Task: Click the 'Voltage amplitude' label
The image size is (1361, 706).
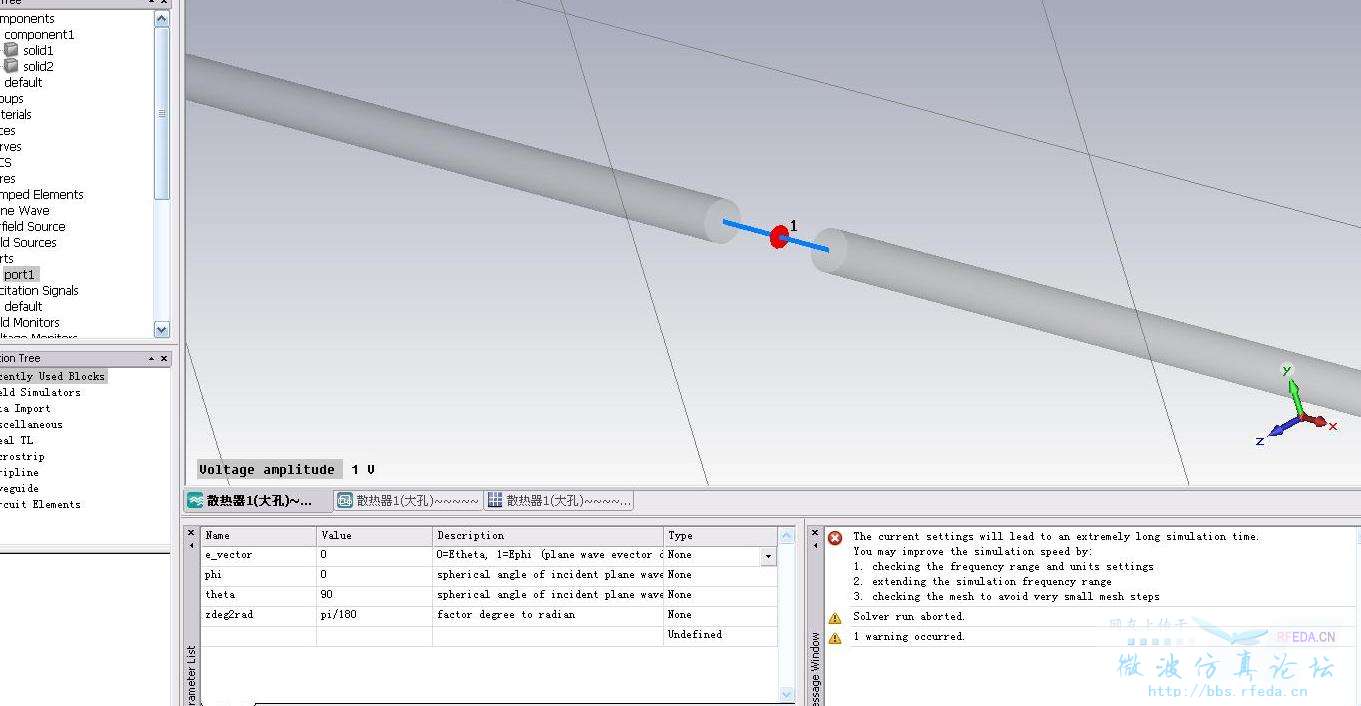Action: point(267,470)
